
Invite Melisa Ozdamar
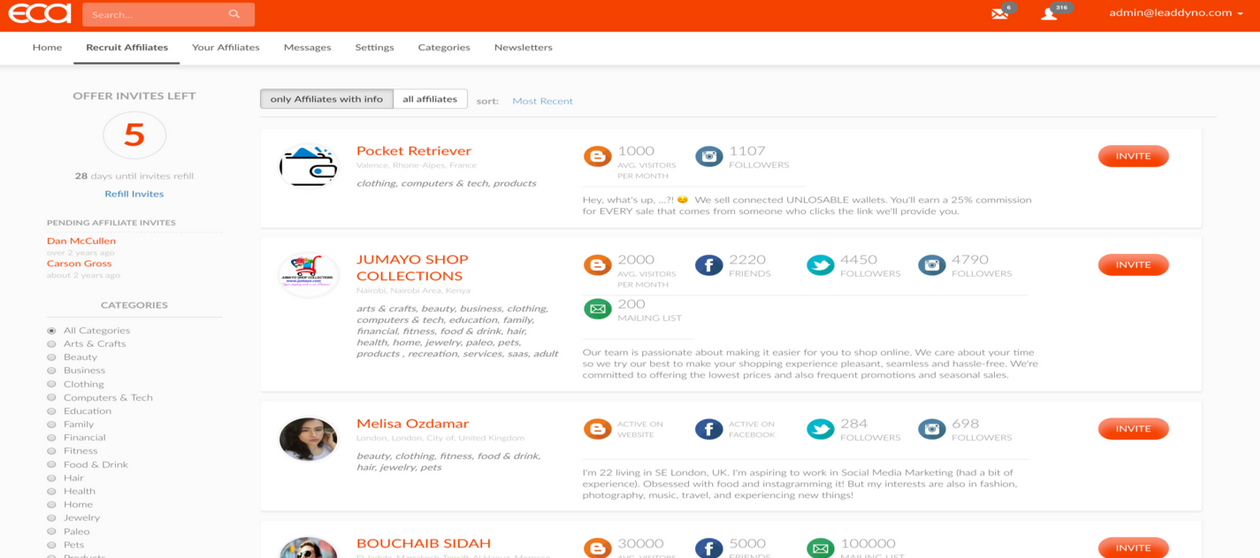[x=1133, y=429]
